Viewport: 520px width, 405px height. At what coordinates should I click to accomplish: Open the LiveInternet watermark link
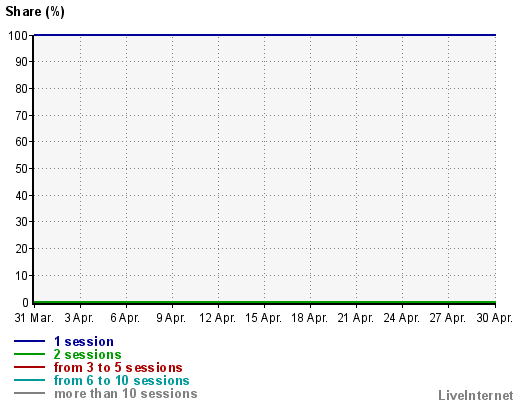click(x=475, y=395)
